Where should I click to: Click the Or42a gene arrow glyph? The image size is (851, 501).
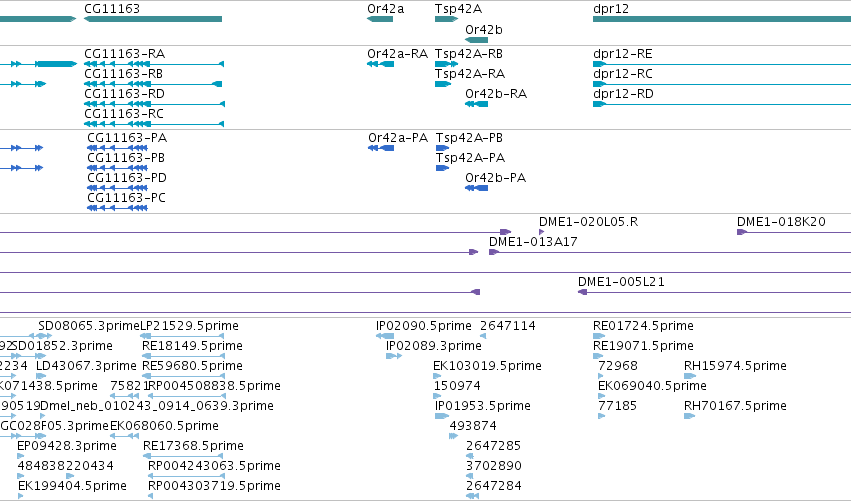point(380,19)
